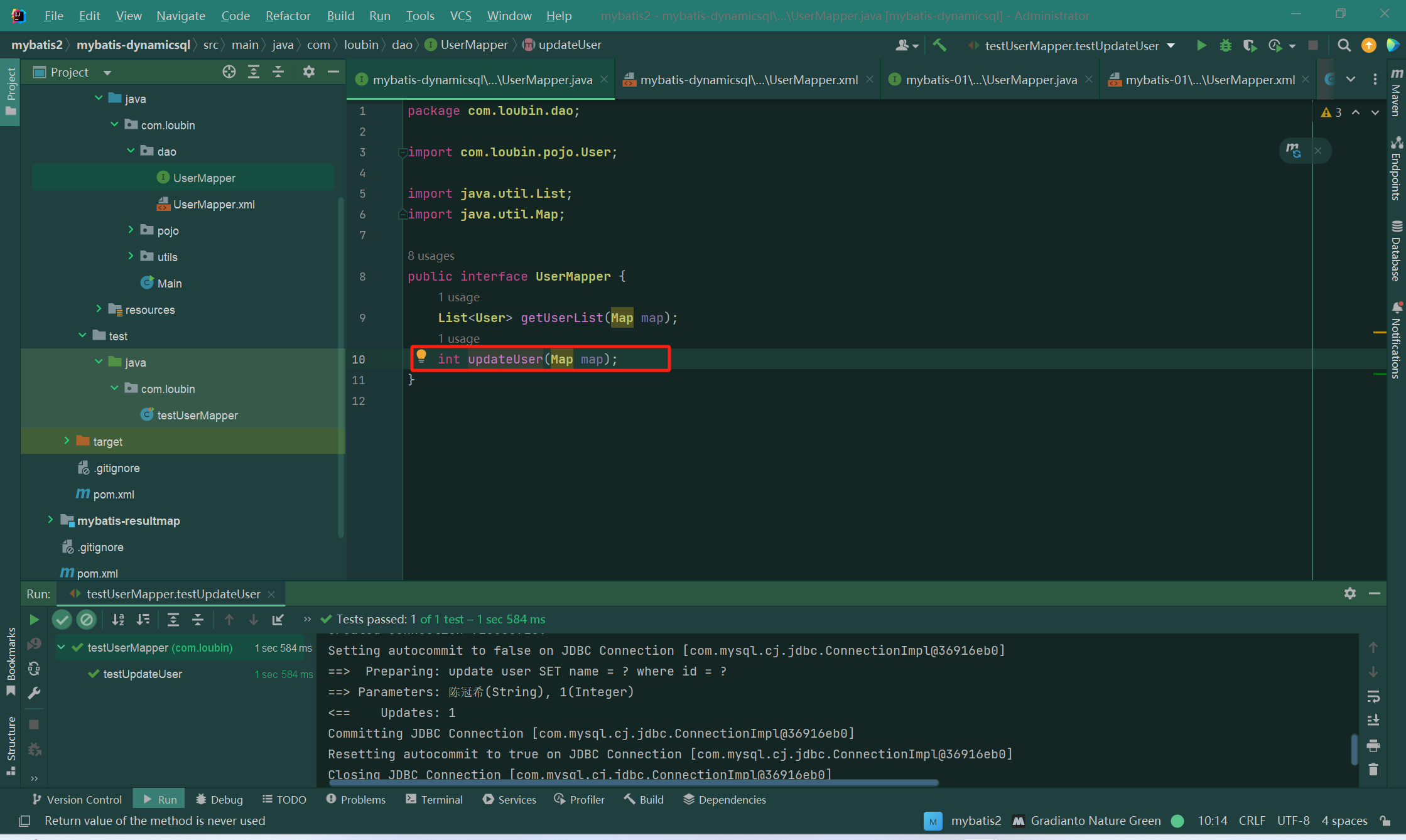This screenshot has height=840, width=1406.
Task: Toggle Show Ignored tests button
Action: point(87,620)
